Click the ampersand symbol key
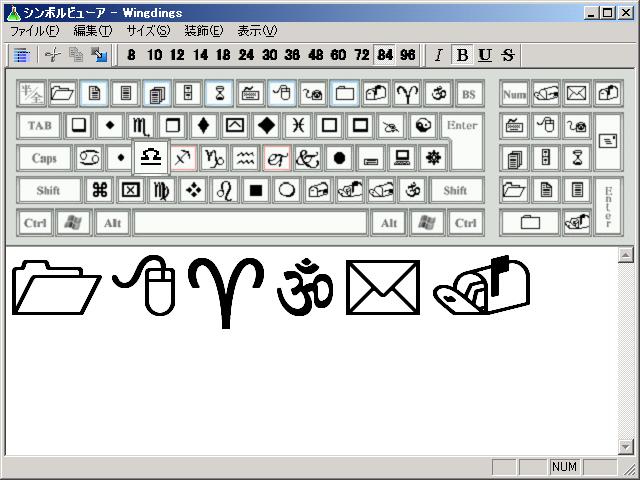This screenshot has width=640, height=480. pos(308,158)
